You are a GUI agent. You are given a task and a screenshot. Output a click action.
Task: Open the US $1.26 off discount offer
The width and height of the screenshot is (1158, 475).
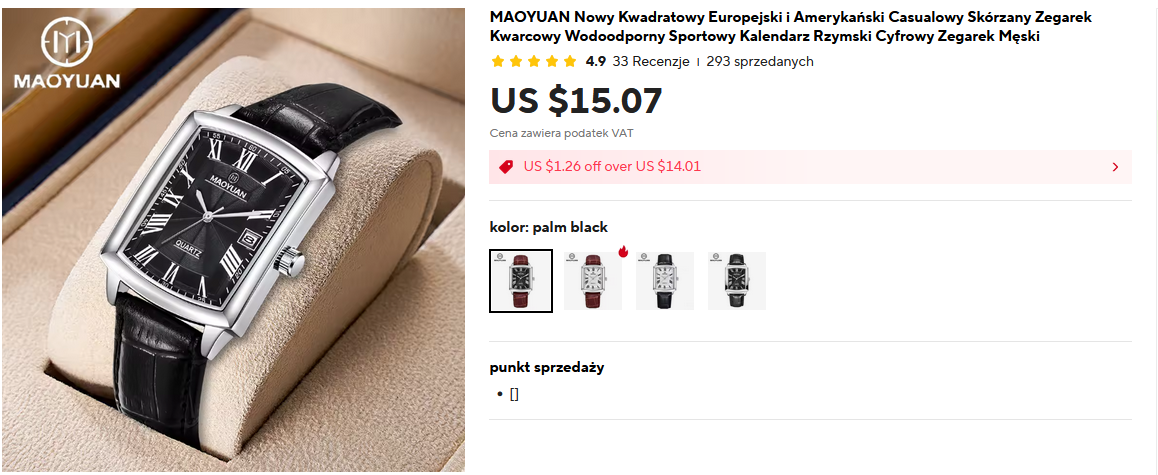[612, 167]
